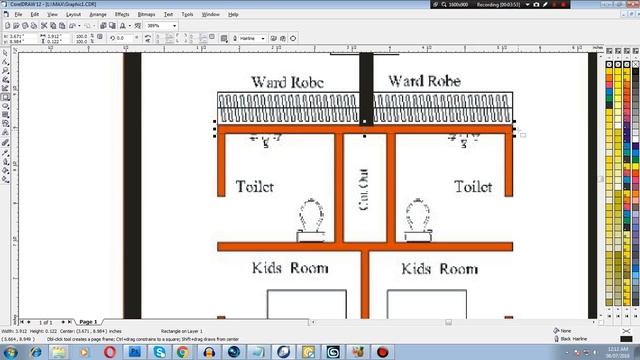
Task: Open Windows Start button
Action: 11,352
